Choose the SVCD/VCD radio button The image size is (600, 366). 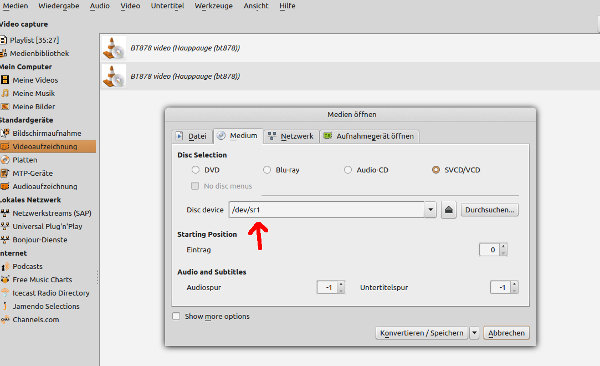click(x=435, y=170)
